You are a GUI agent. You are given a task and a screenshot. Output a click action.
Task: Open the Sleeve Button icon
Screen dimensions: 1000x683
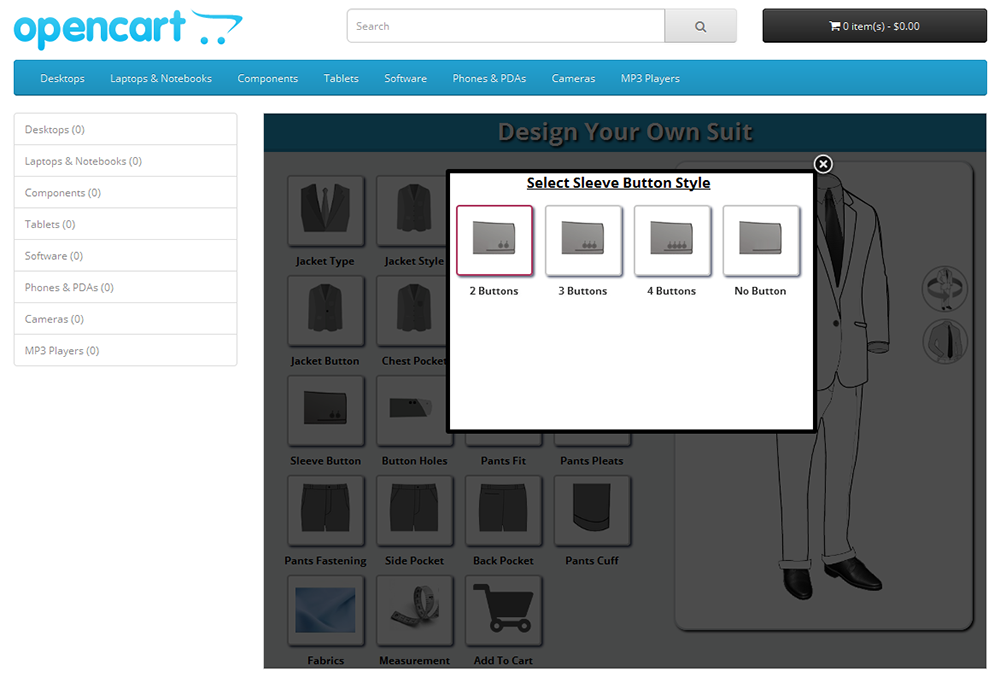tap(326, 411)
